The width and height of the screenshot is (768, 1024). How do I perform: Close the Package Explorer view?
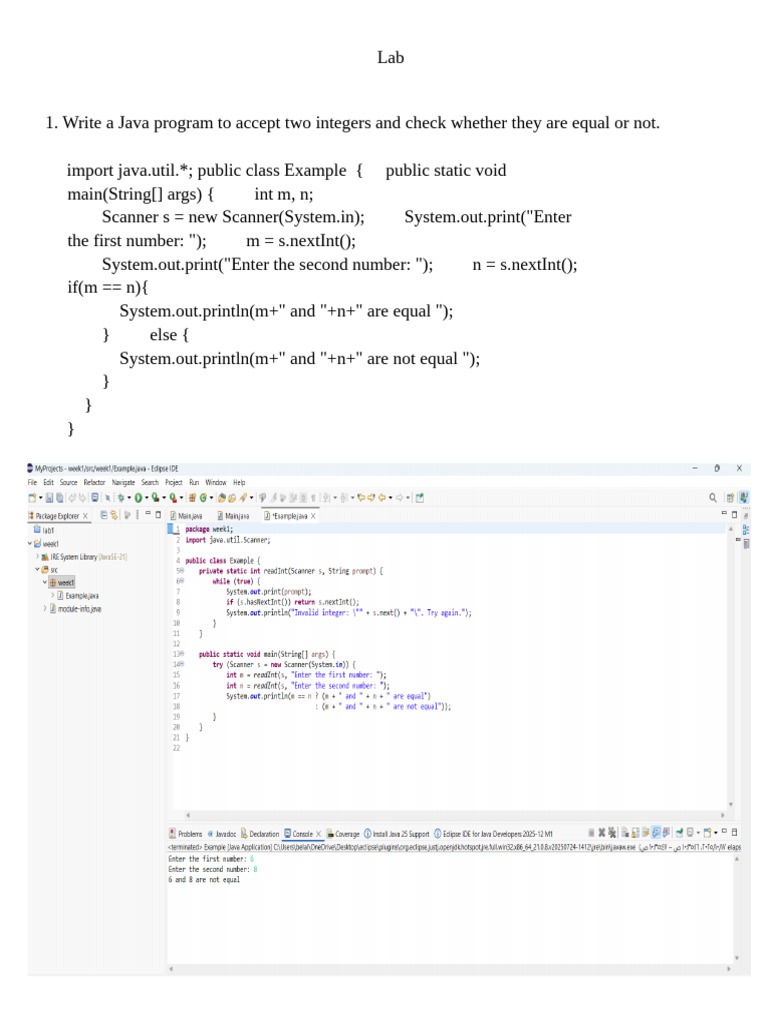[85, 516]
